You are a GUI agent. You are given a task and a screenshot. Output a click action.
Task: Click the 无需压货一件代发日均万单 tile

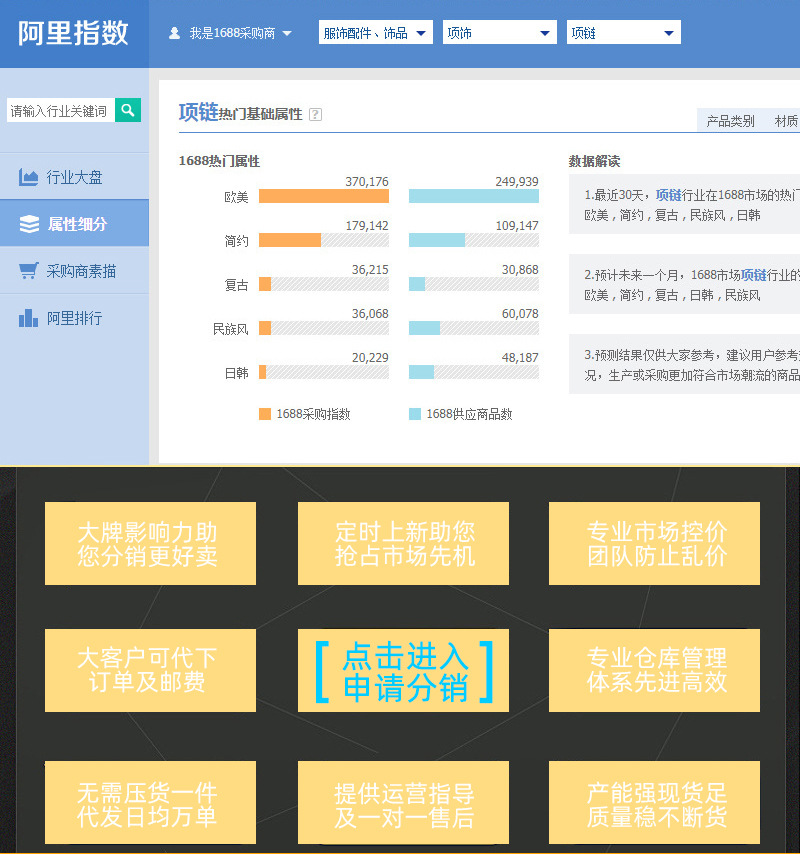[x=150, y=802]
